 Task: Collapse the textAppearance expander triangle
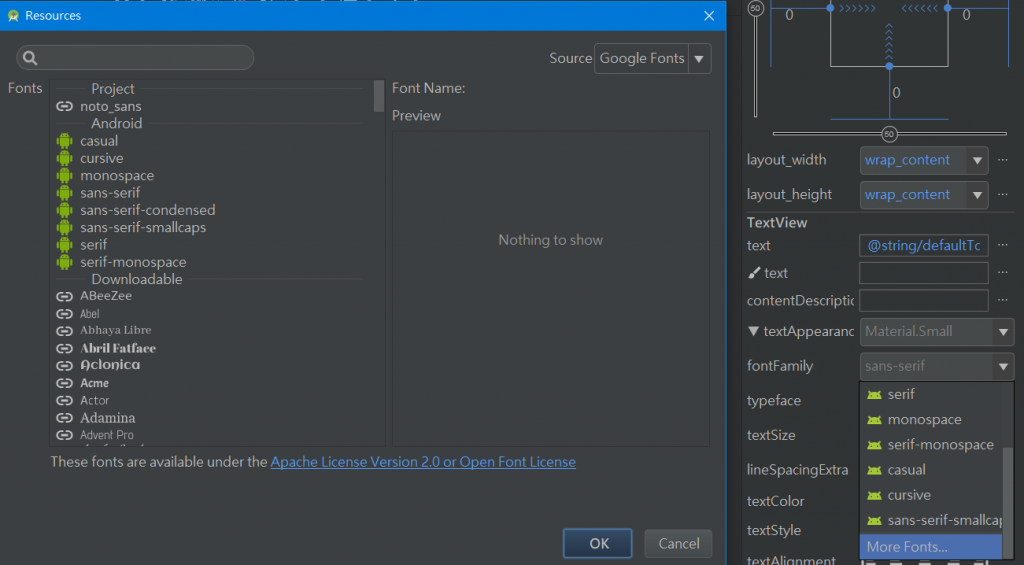pyautogui.click(x=753, y=331)
